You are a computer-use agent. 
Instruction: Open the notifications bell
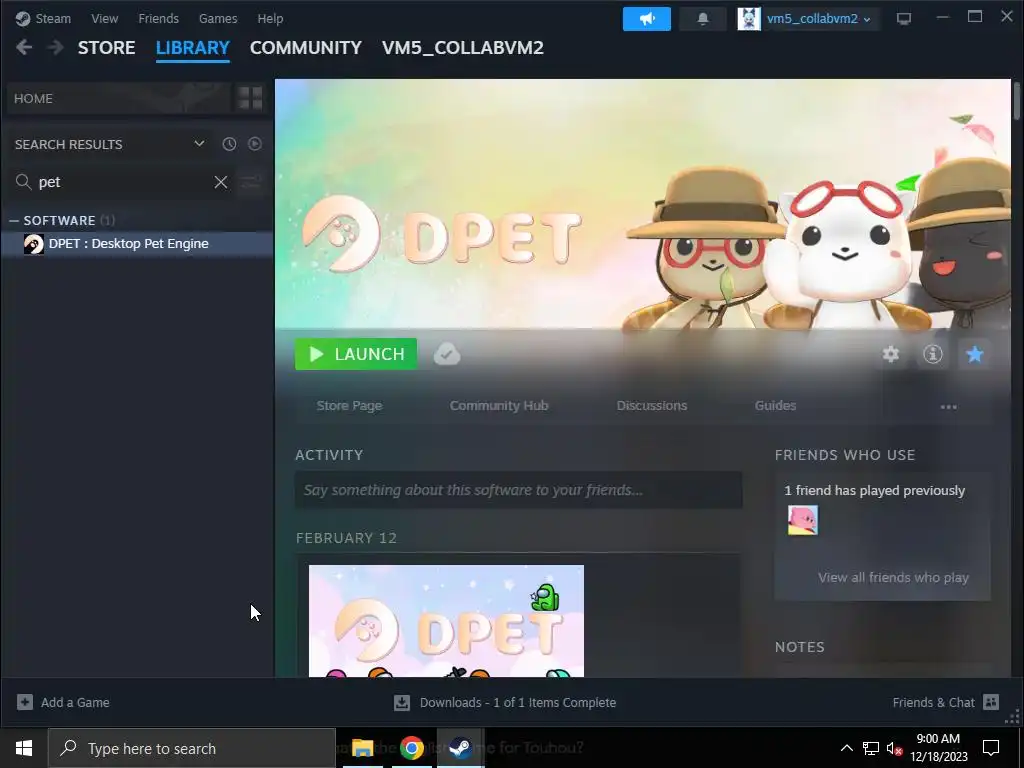(x=703, y=19)
